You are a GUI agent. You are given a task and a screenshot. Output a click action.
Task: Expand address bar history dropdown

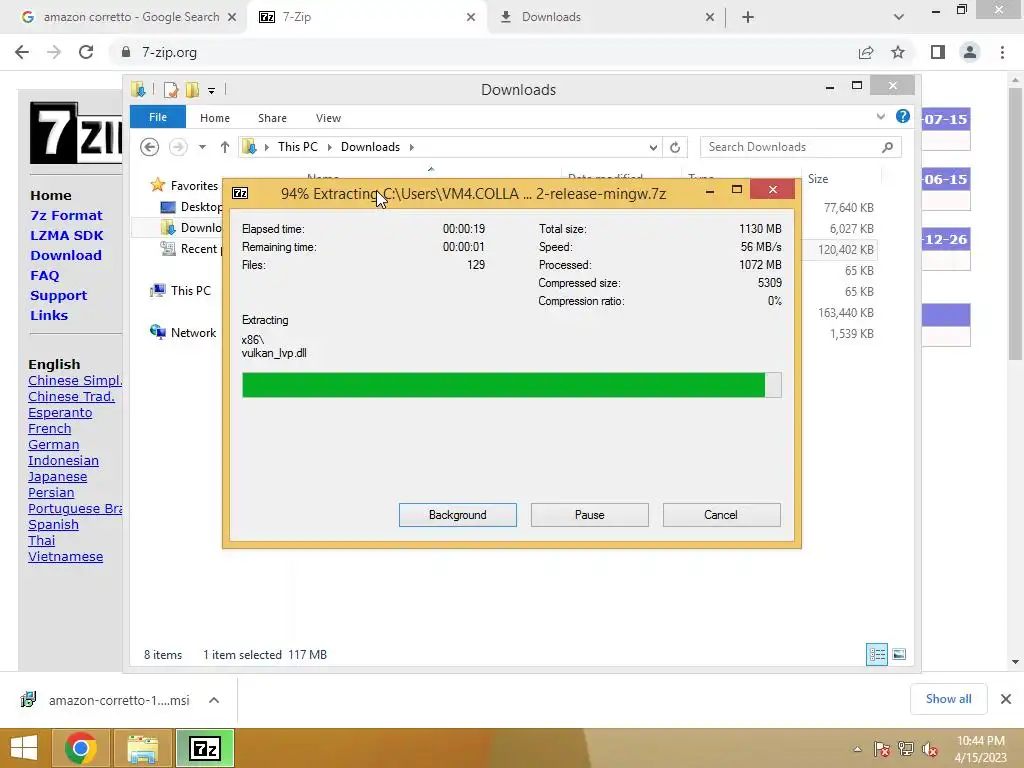pos(653,148)
